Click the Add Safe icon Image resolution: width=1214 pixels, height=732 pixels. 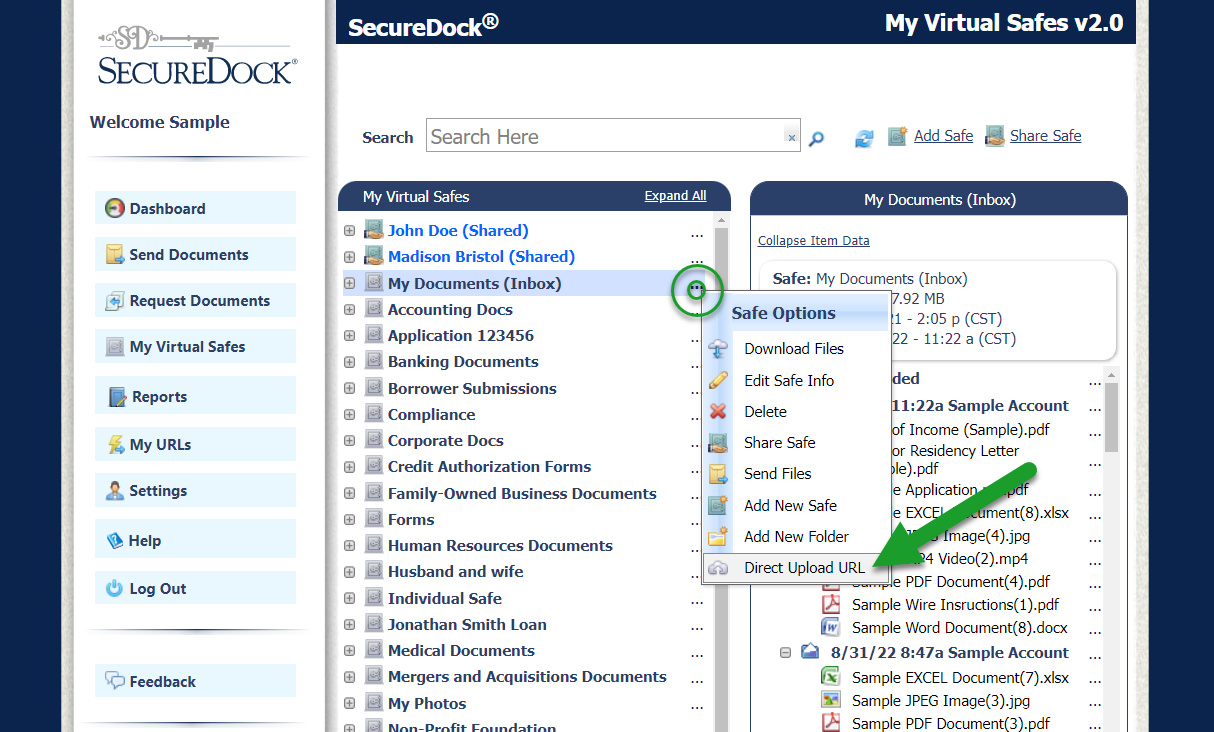tap(897, 136)
